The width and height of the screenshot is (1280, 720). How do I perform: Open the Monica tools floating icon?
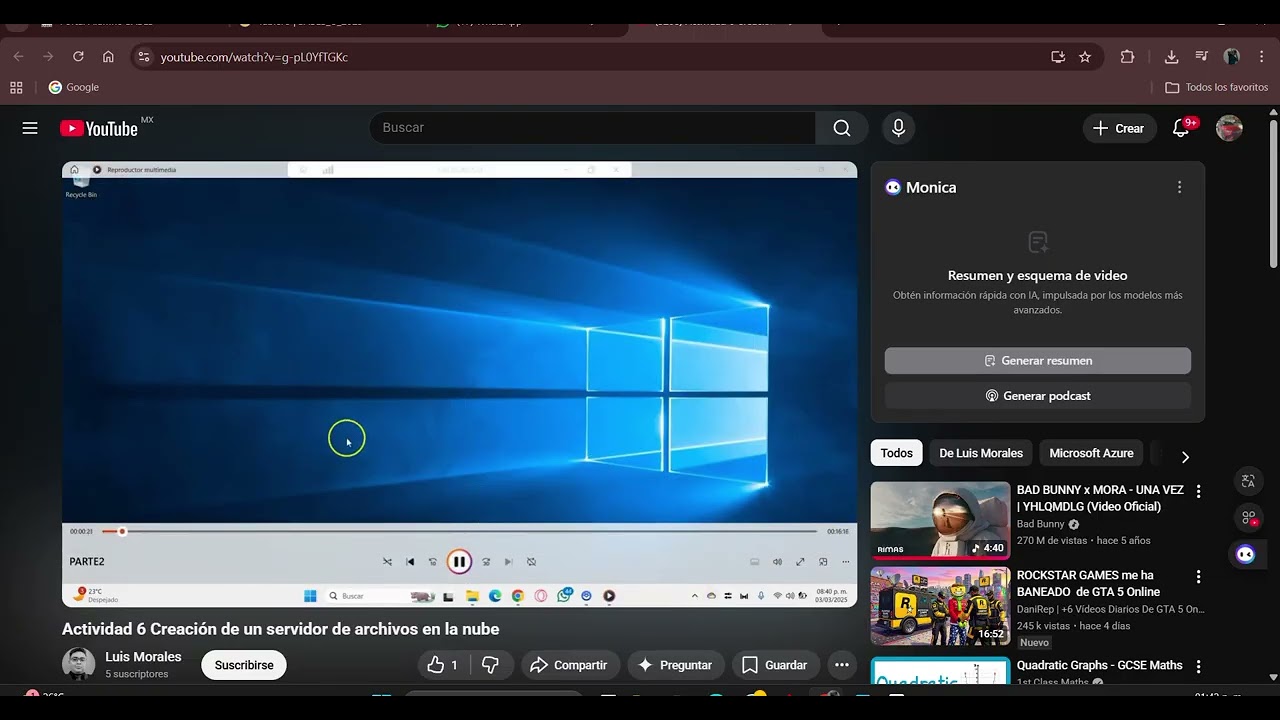1248,517
